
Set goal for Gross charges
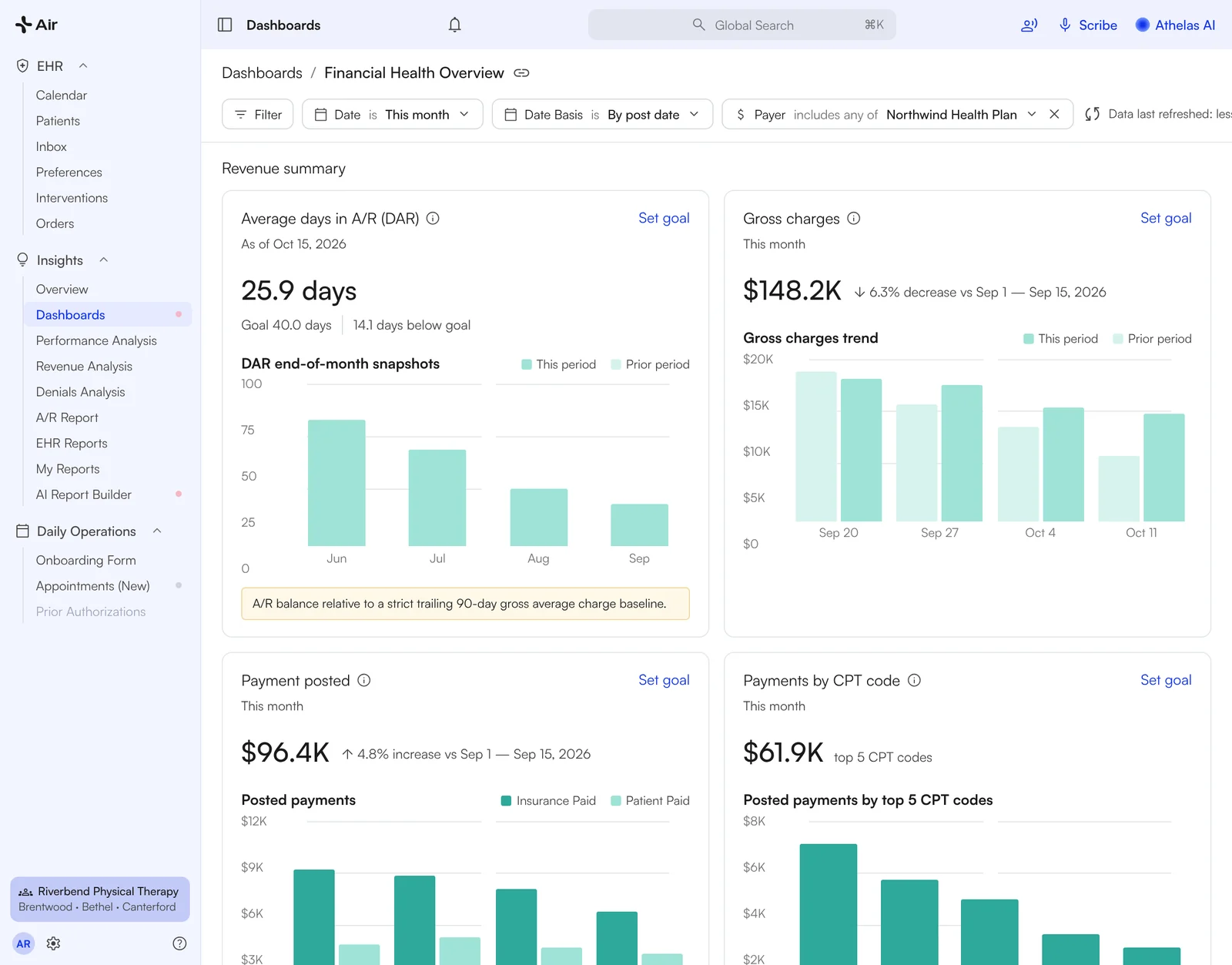point(1166,218)
